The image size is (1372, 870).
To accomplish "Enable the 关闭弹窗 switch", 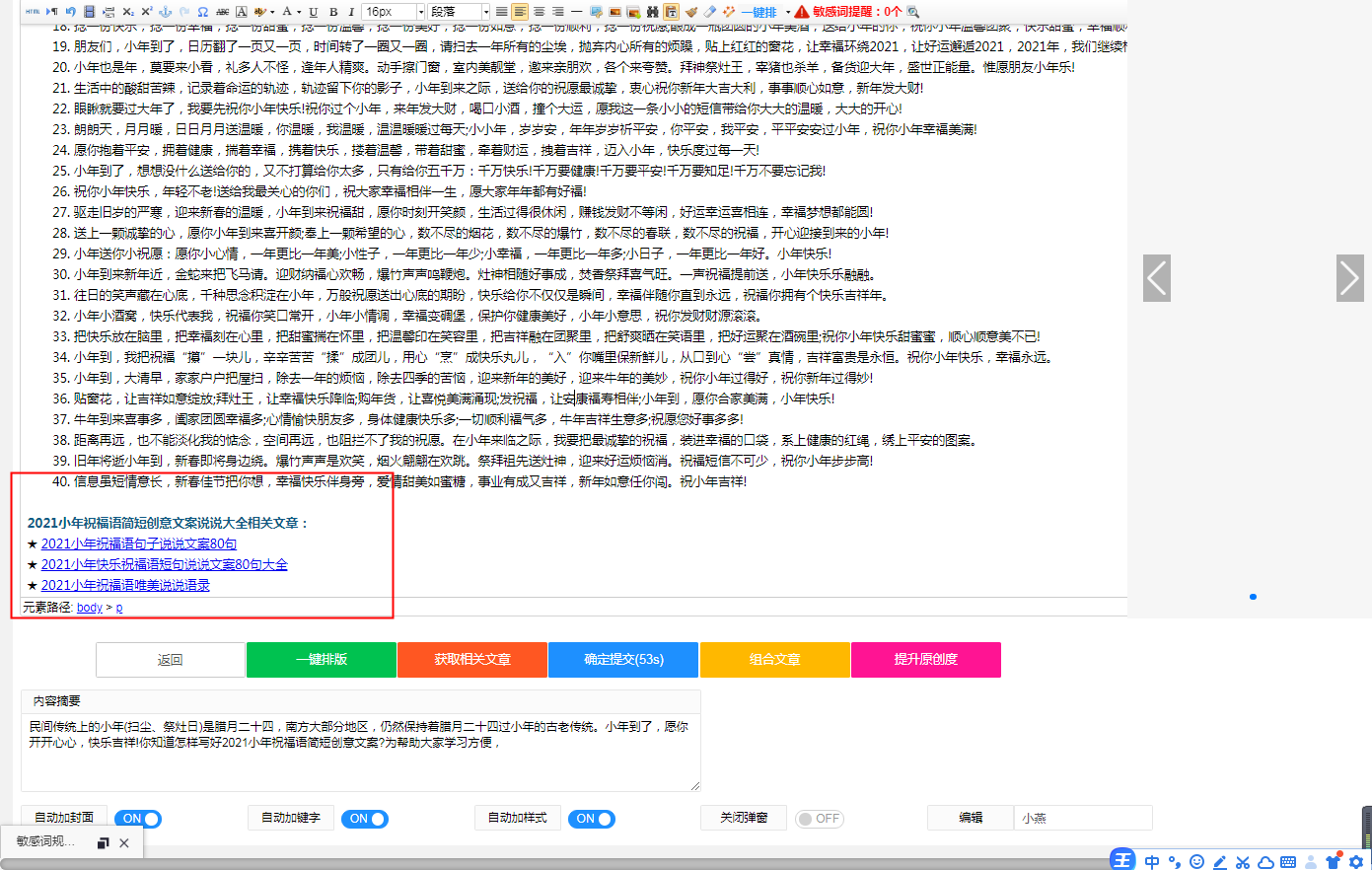I will 819,819.
